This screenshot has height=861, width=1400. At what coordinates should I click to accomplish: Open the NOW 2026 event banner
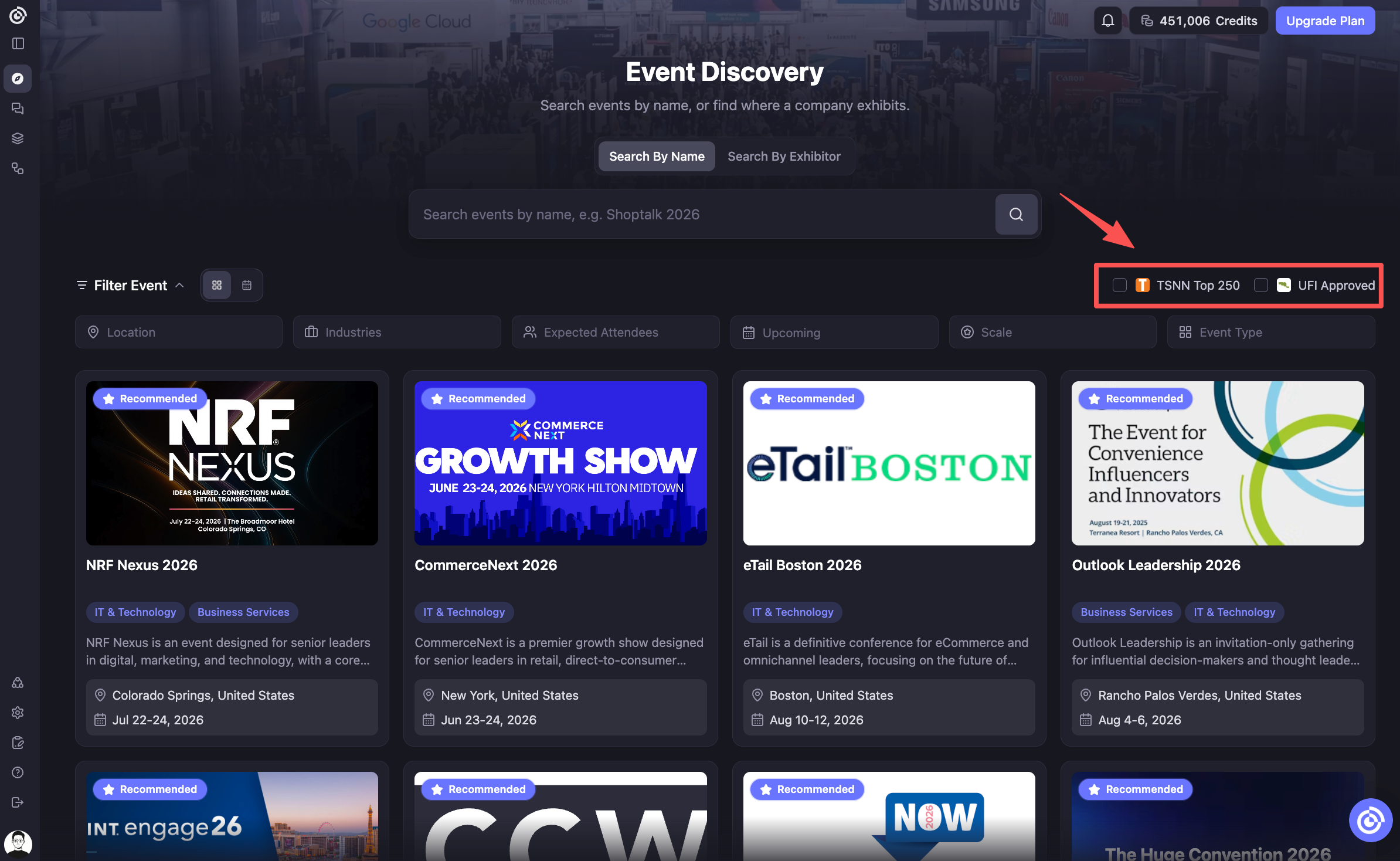889,816
